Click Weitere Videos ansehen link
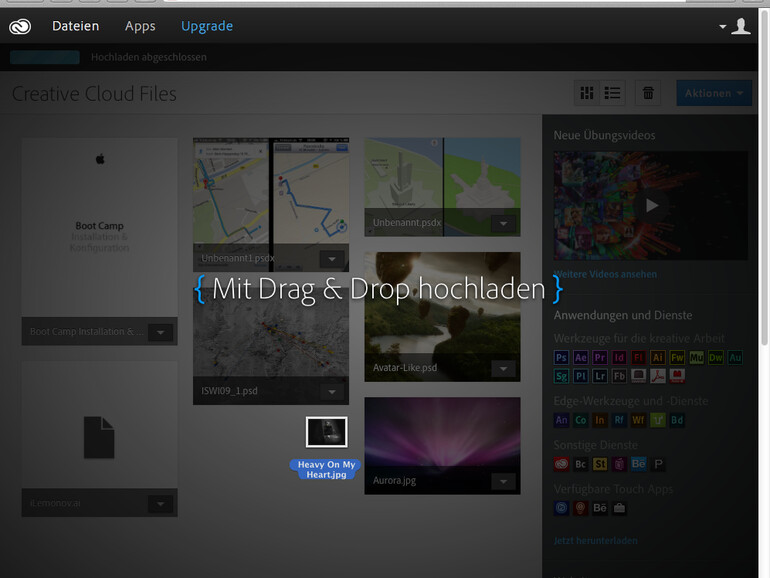The width and height of the screenshot is (770, 578). (605, 274)
